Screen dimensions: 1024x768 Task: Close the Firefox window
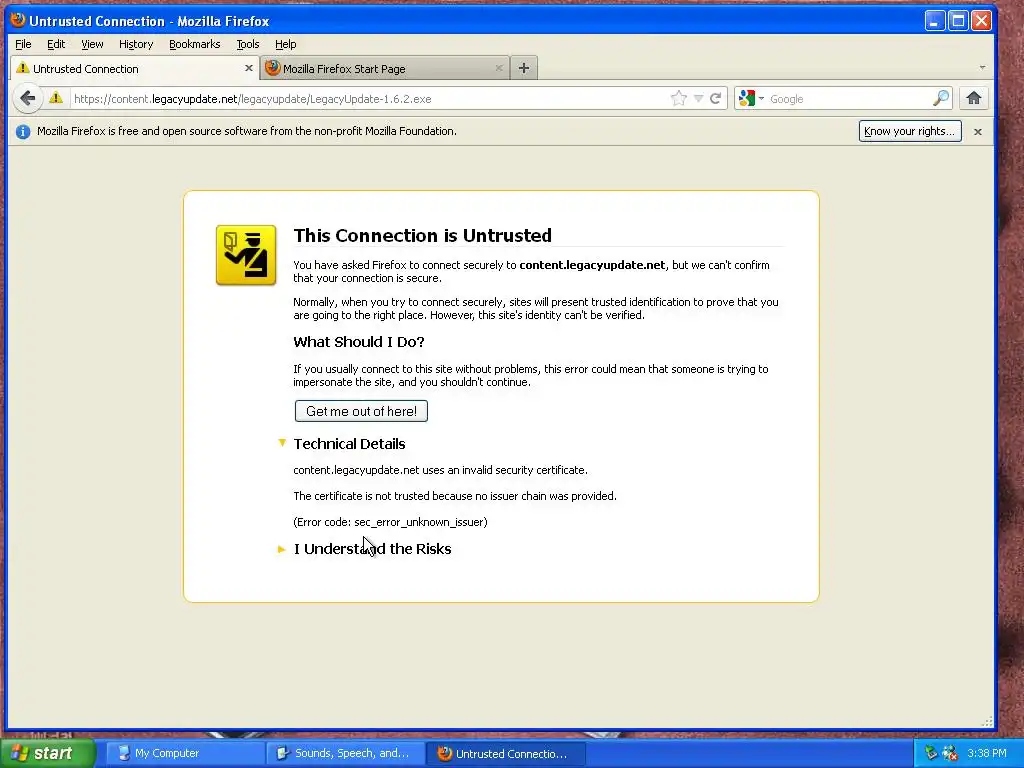tap(982, 21)
